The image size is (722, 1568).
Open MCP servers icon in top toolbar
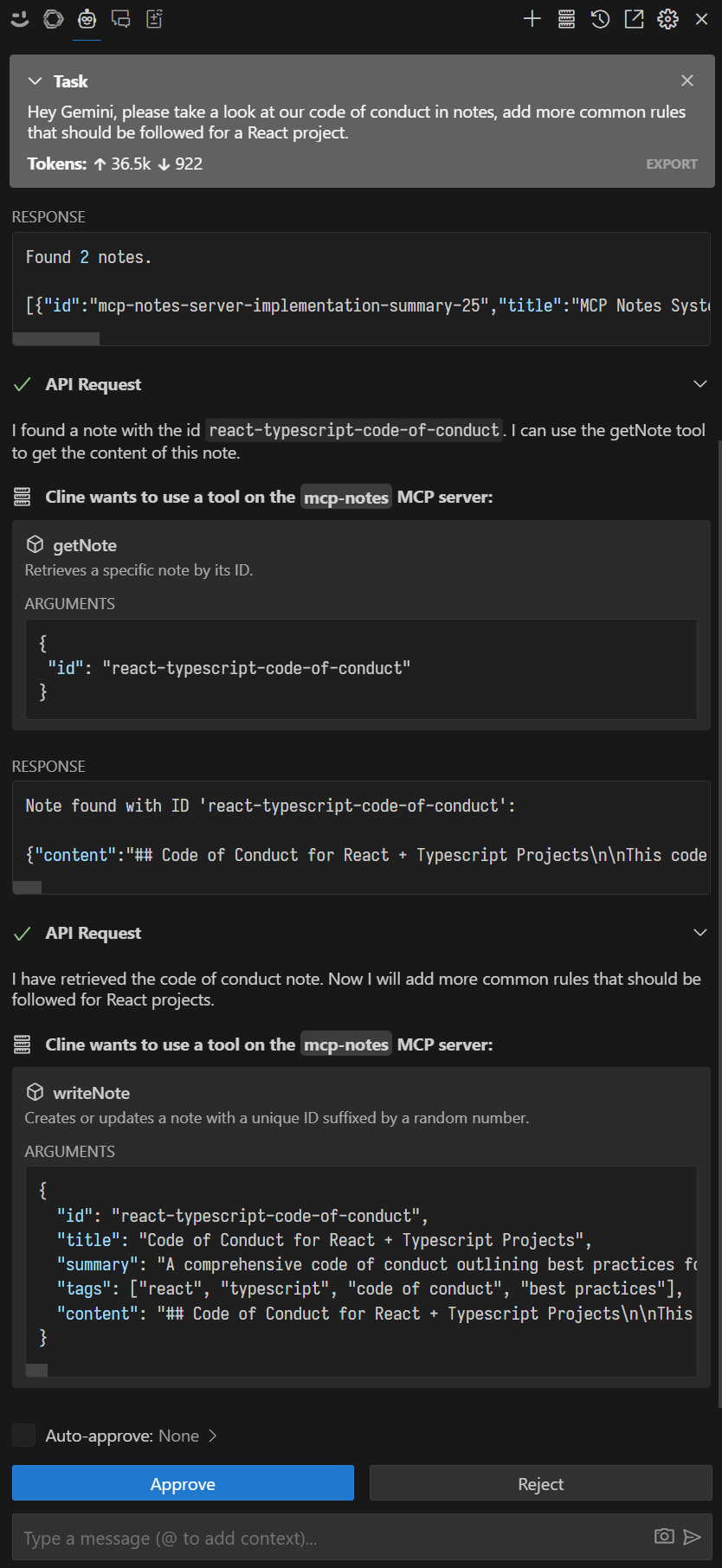[566, 19]
